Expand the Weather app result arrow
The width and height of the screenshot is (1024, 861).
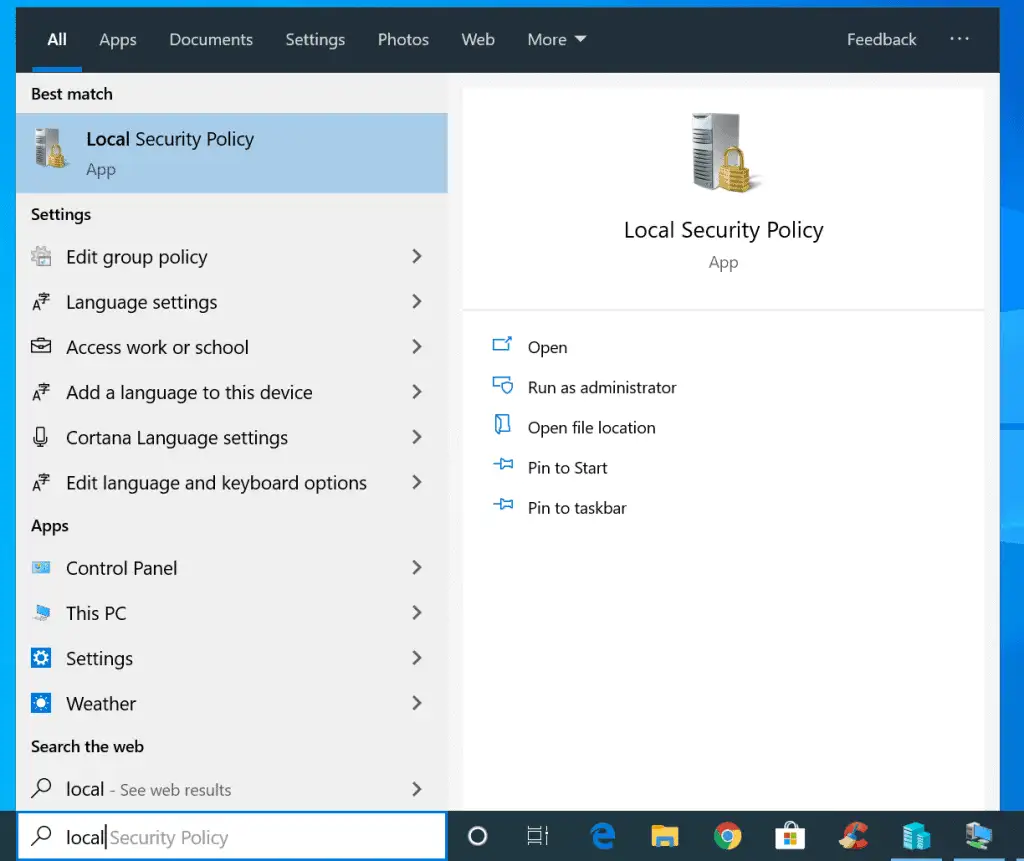click(417, 704)
